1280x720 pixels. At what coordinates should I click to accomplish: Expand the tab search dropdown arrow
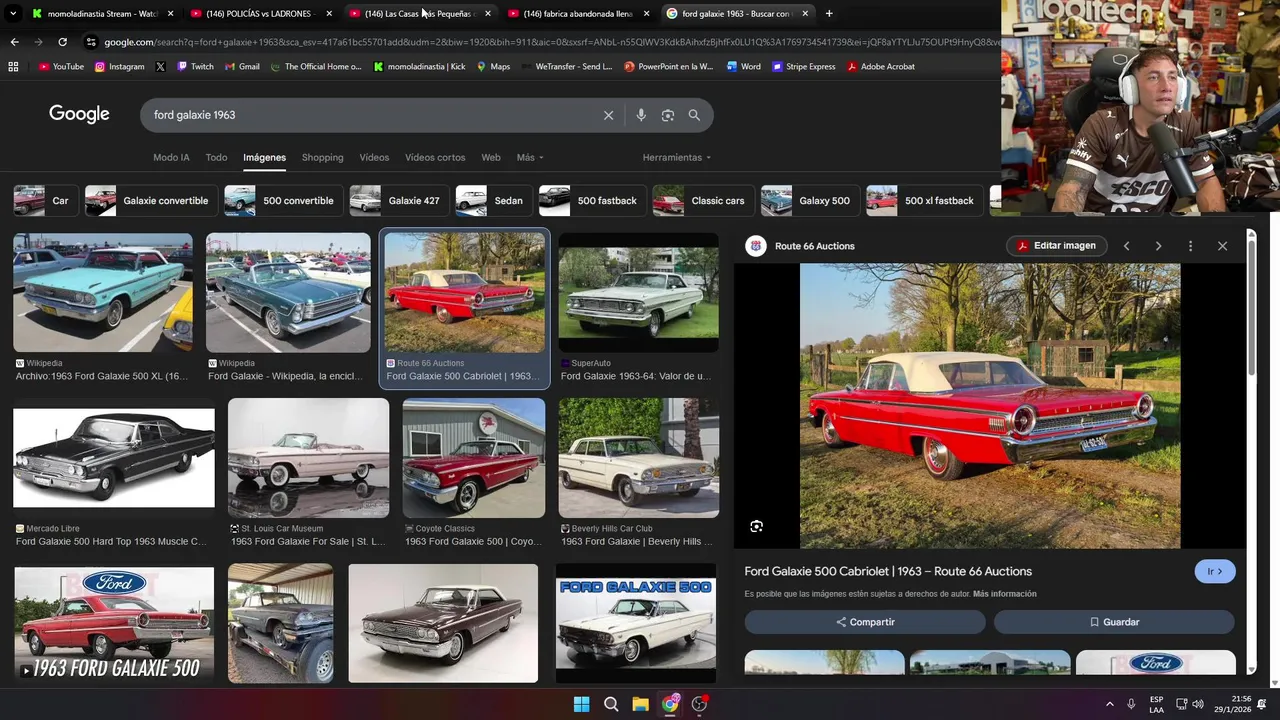coord(13,14)
